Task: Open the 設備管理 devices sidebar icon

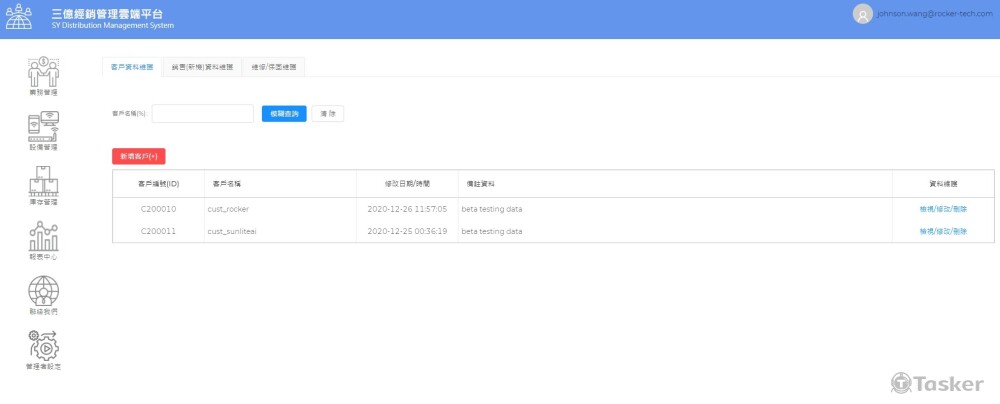Action: pyautogui.click(x=43, y=126)
